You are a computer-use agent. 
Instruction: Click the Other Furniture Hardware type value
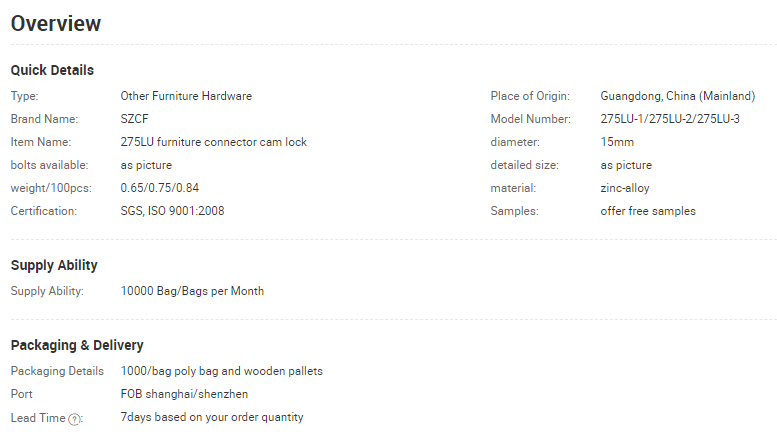click(186, 96)
